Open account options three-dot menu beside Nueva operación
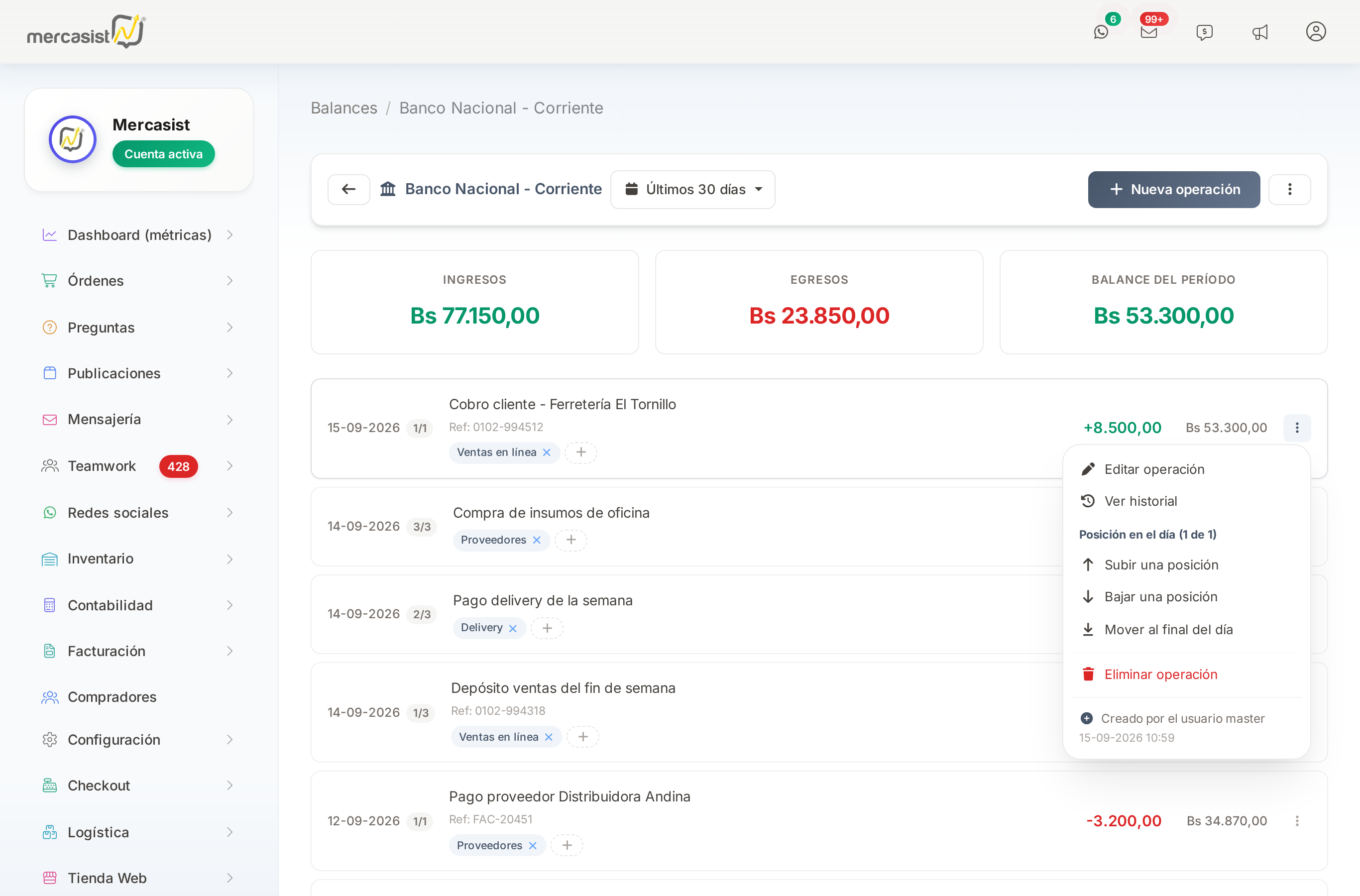This screenshot has height=896, width=1360. click(x=1289, y=189)
